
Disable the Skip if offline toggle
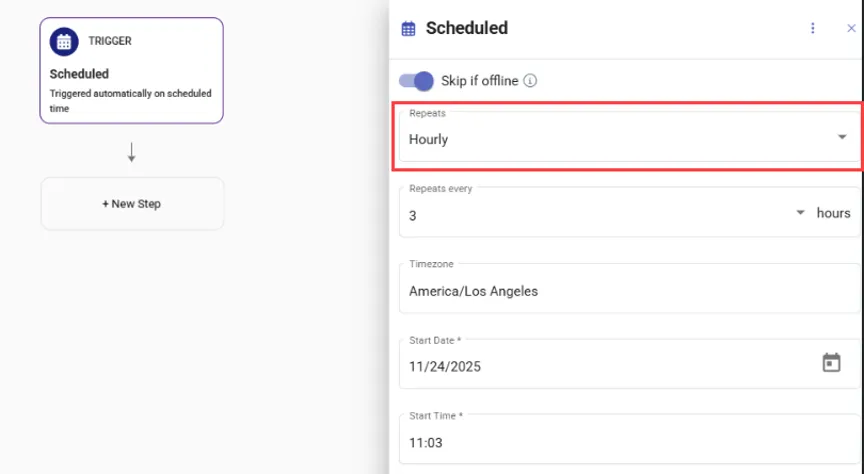[416, 81]
